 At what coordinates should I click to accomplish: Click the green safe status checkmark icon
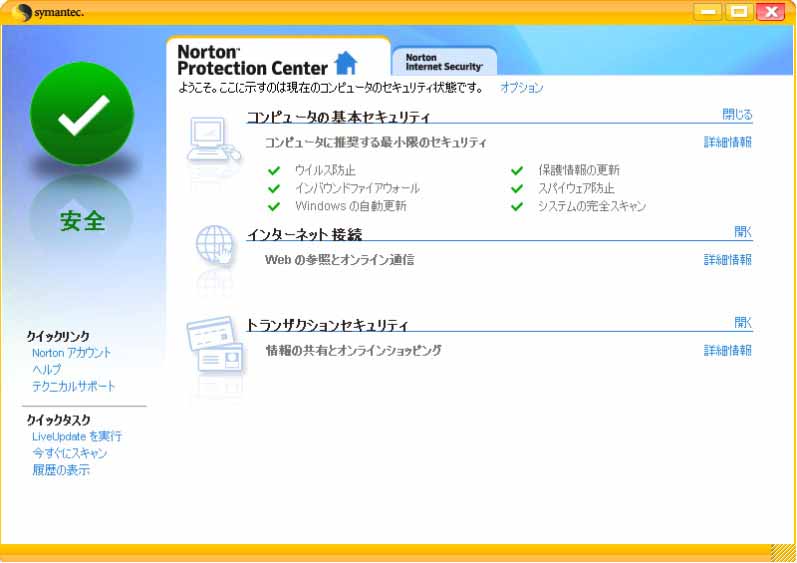click(82, 114)
